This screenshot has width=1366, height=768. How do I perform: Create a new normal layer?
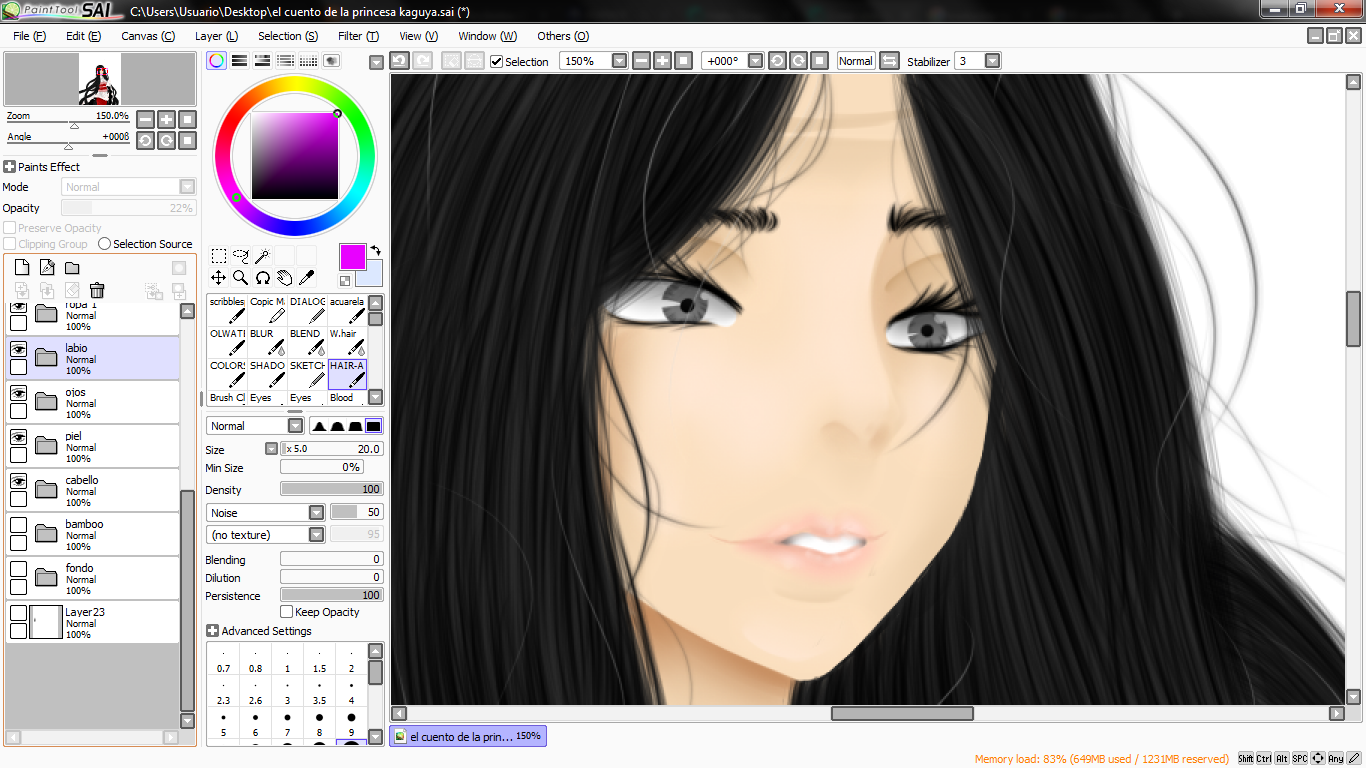tap(21, 267)
